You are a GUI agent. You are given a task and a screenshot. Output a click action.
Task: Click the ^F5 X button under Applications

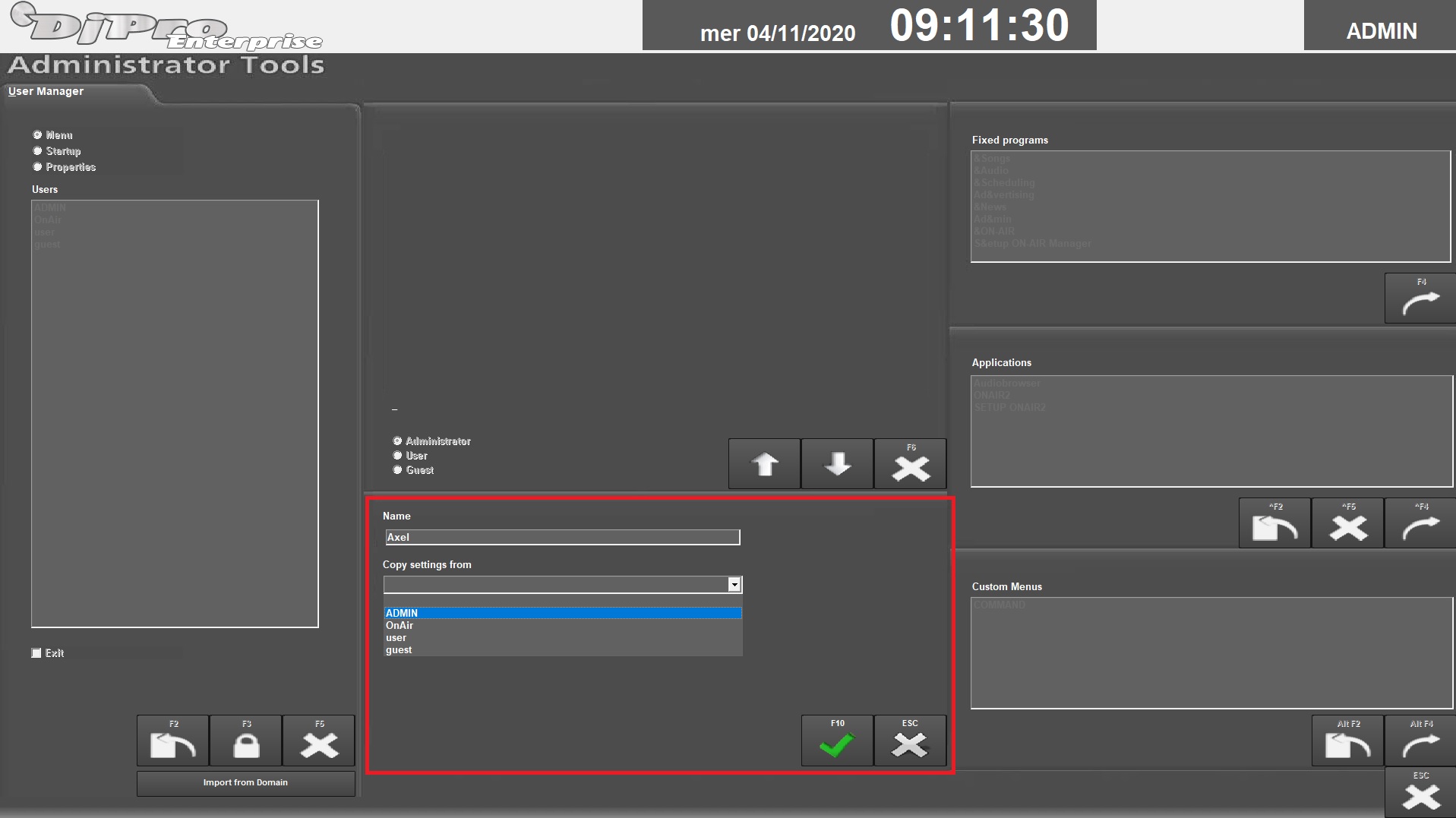click(x=1348, y=523)
